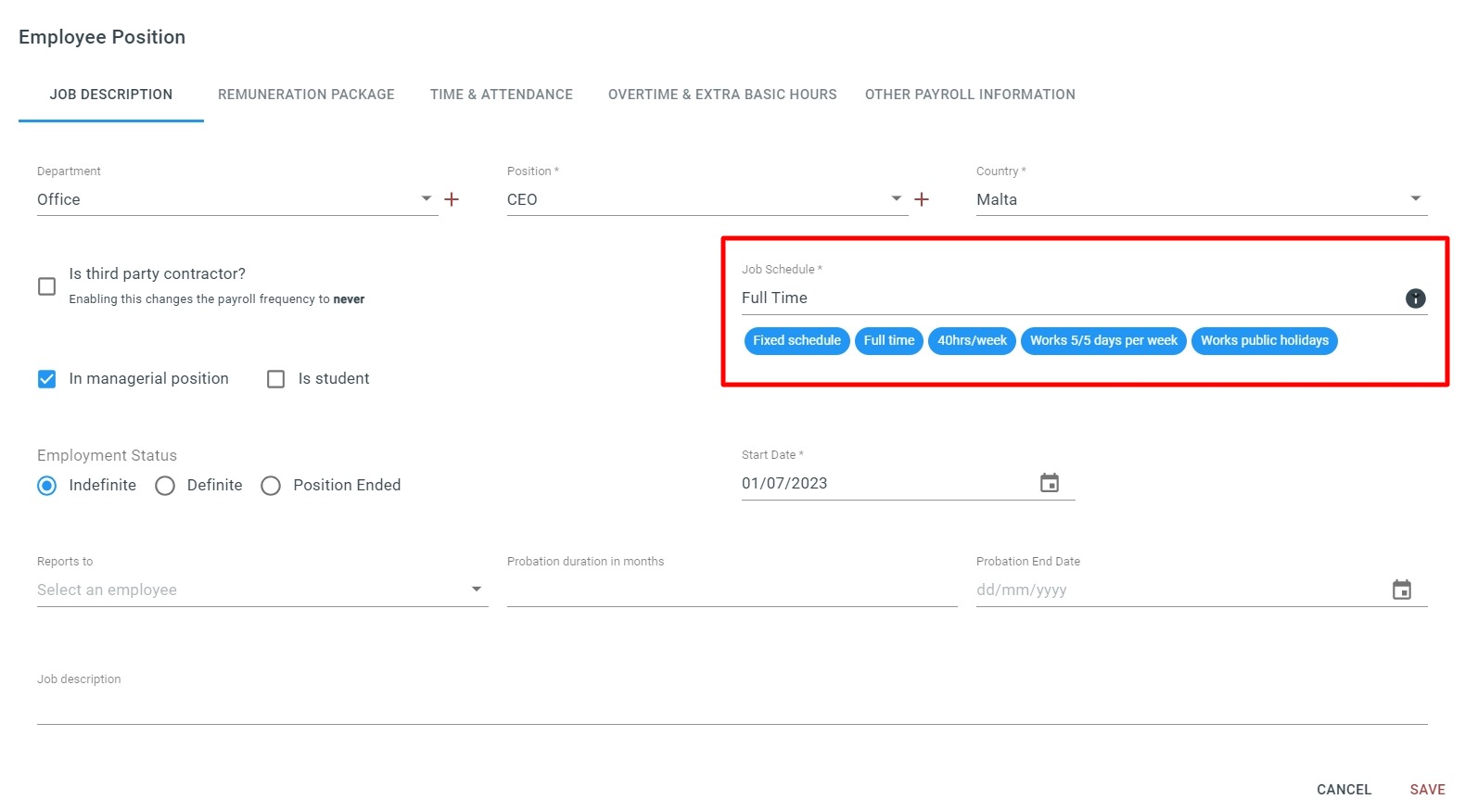The image size is (1465, 812).
Task: Open the Start Date calendar picker
Action: pyautogui.click(x=1050, y=483)
